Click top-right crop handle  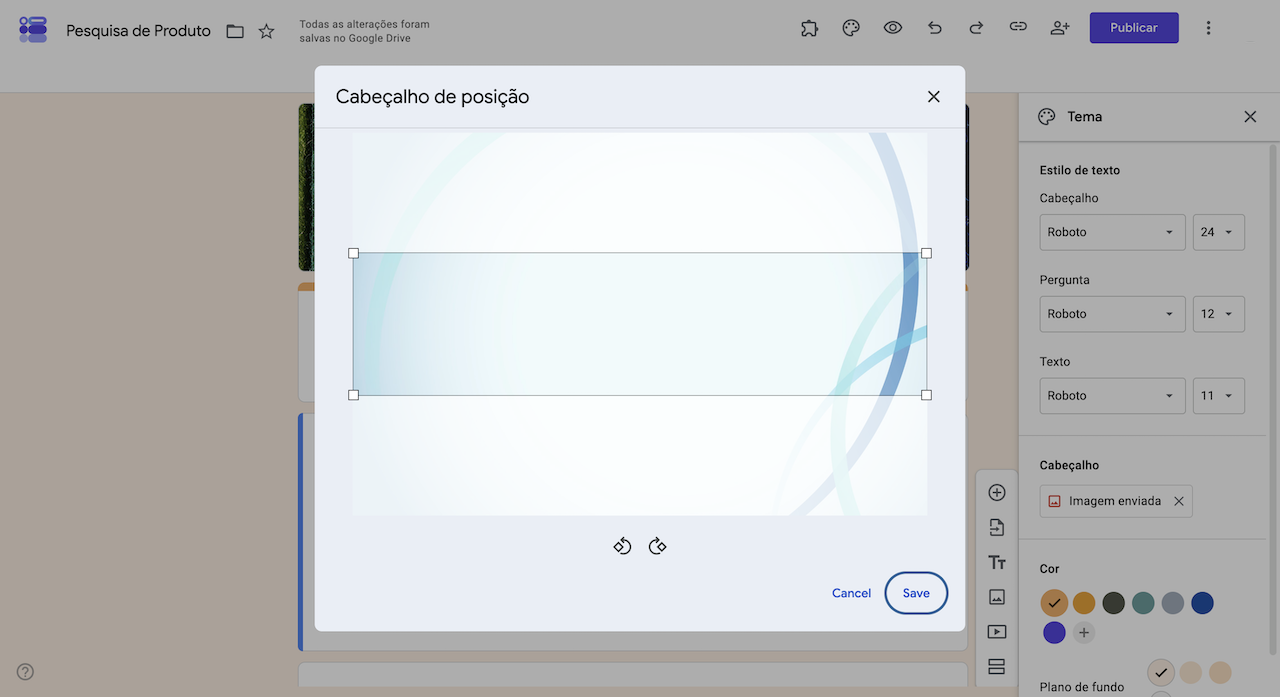point(926,253)
